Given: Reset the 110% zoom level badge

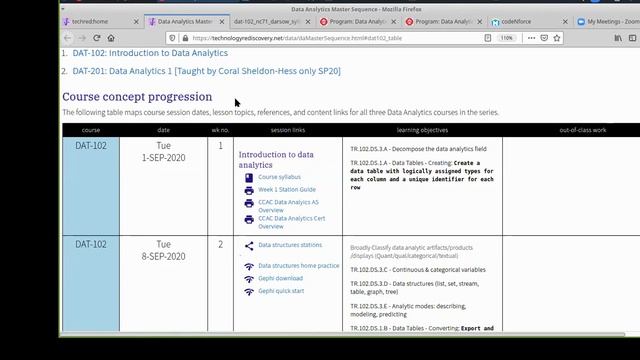Looking at the screenshot, I should (507, 38).
